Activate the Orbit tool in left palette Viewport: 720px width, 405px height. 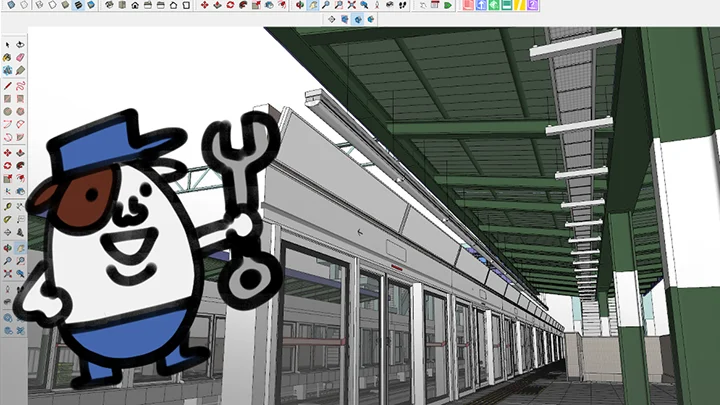click(7, 248)
